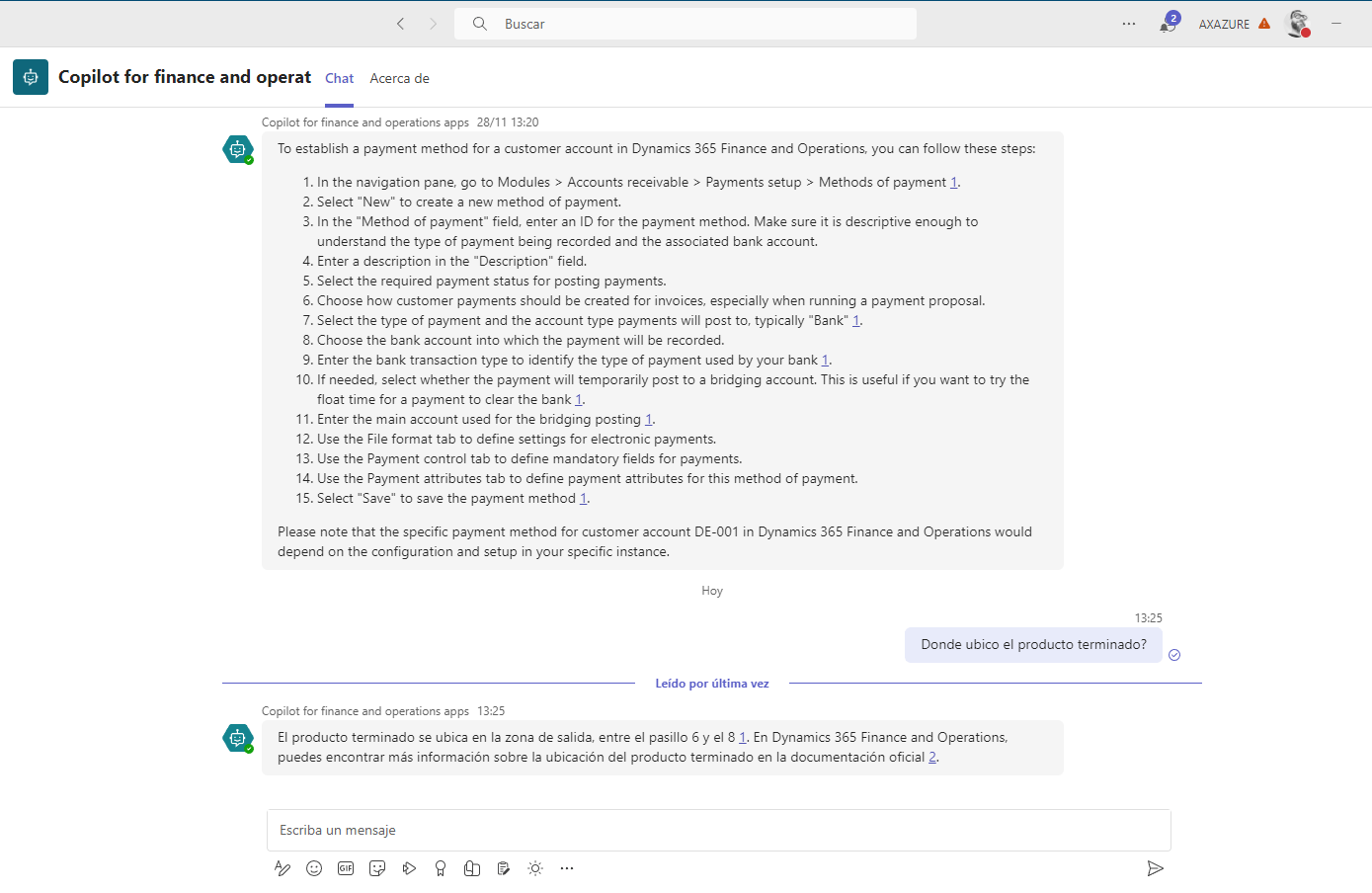Click the AXAZURE organization warning label
The height and width of the screenshot is (893, 1372).
pyautogui.click(x=1234, y=24)
